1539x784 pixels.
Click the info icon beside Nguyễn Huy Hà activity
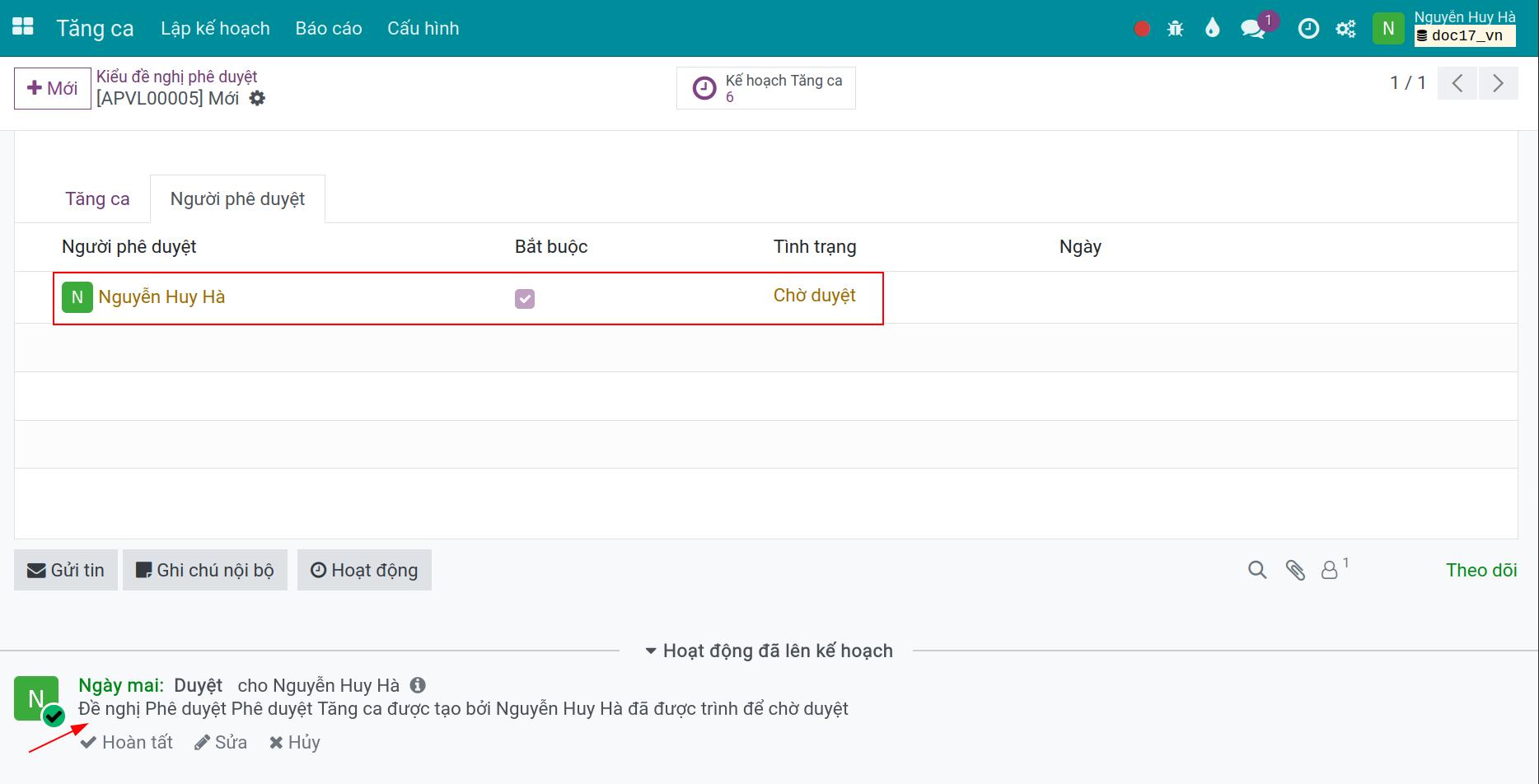418,685
